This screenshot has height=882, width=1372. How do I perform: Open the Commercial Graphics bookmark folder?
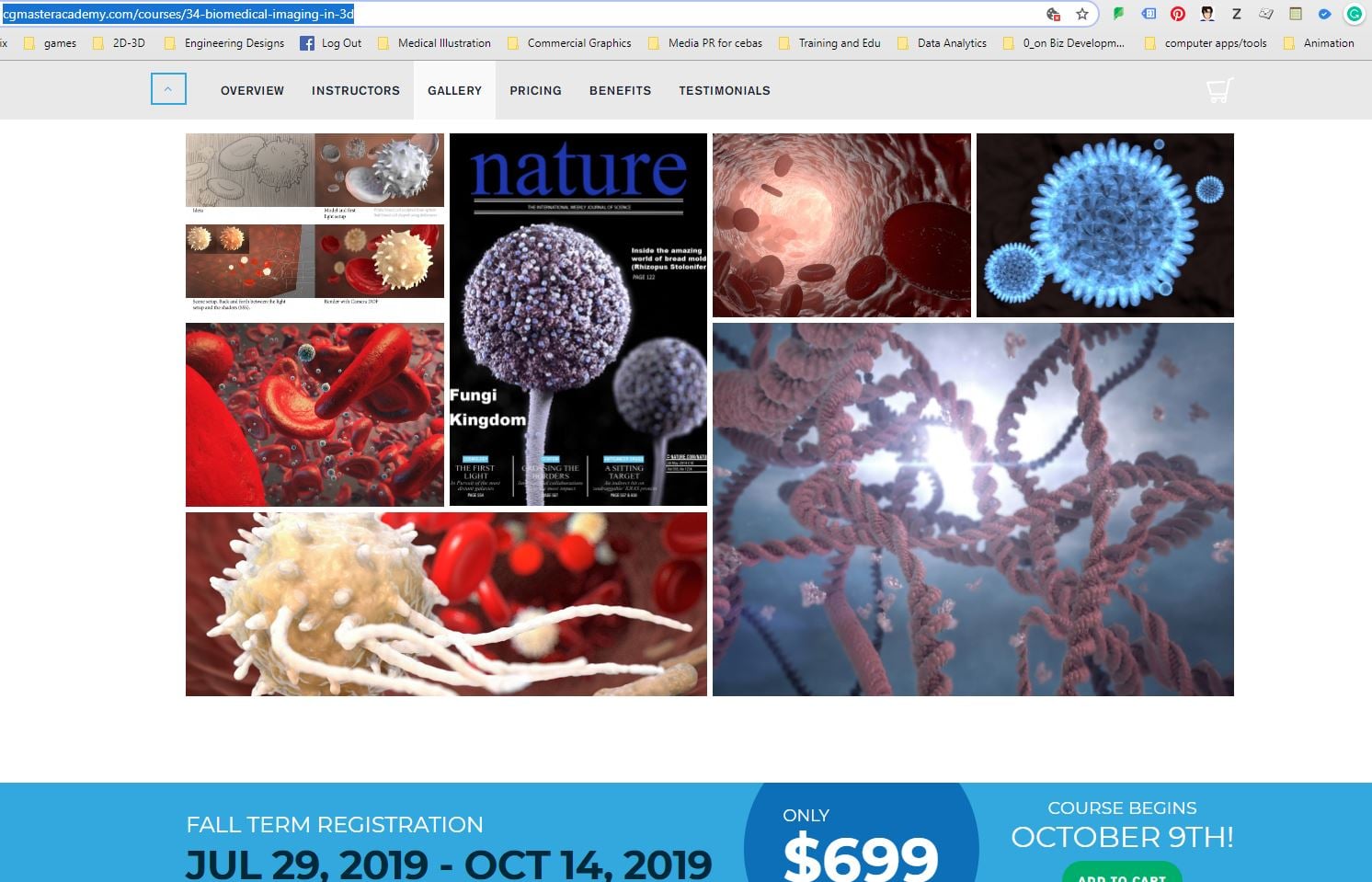click(569, 43)
